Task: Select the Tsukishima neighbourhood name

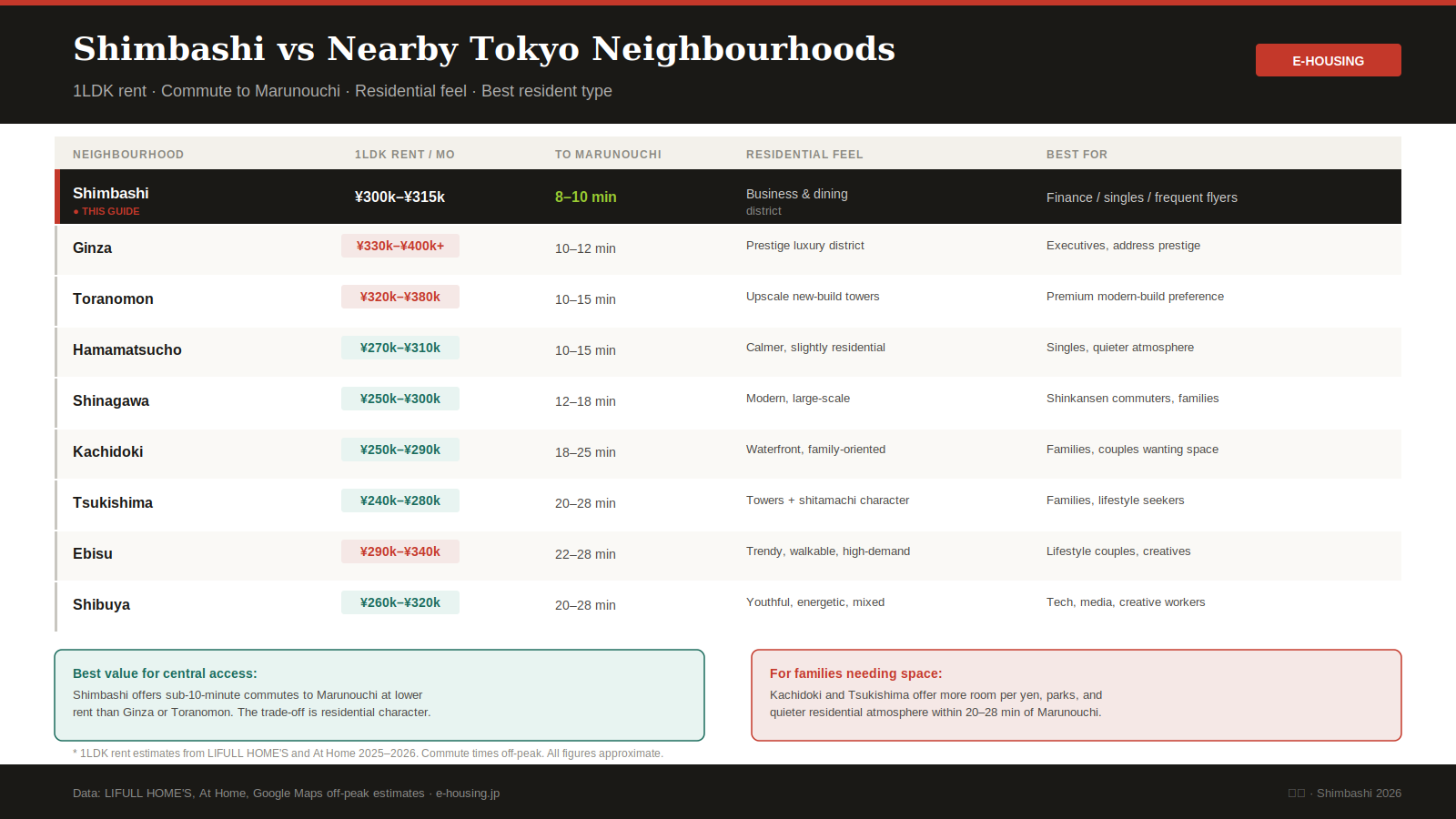Action: (113, 502)
